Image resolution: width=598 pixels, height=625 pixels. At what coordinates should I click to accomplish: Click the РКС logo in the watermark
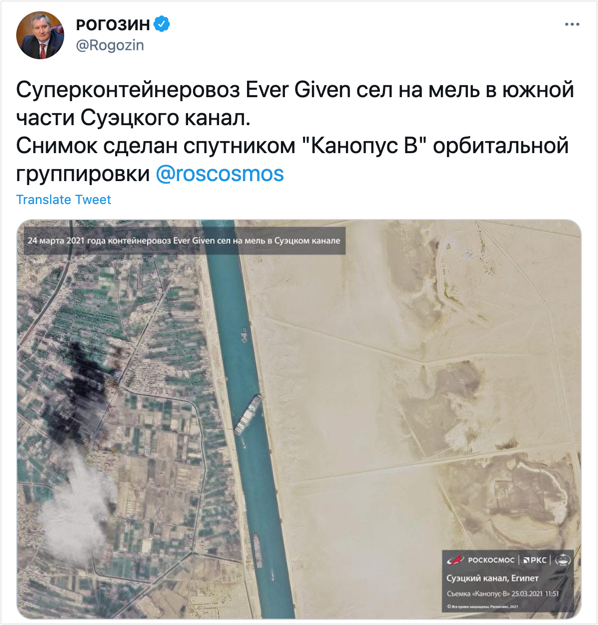(x=535, y=560)
